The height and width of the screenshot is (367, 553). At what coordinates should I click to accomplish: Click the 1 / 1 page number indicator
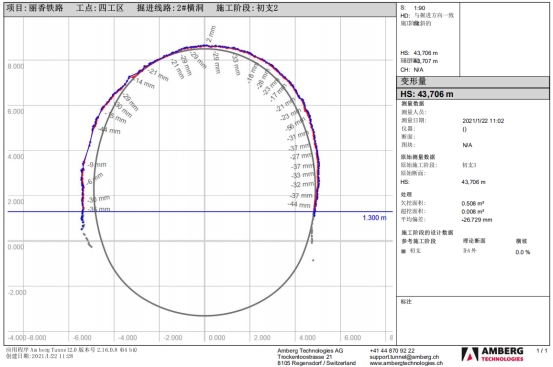542,351
